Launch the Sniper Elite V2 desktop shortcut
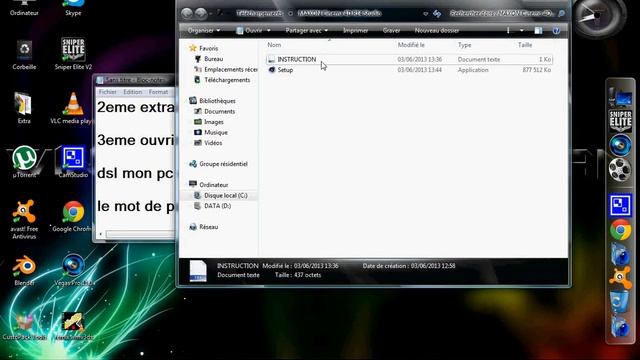 [73, 54]
